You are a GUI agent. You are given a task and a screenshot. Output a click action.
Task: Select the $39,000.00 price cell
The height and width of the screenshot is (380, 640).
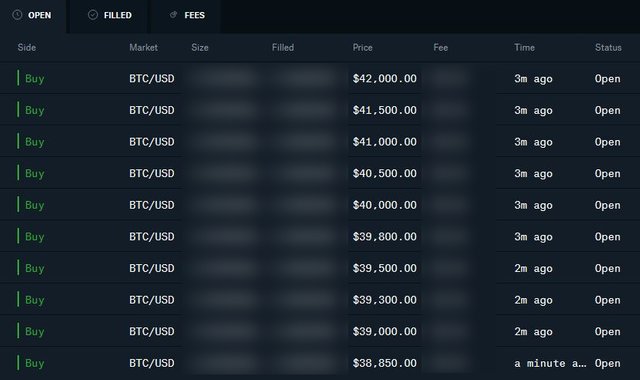point(384,331)
